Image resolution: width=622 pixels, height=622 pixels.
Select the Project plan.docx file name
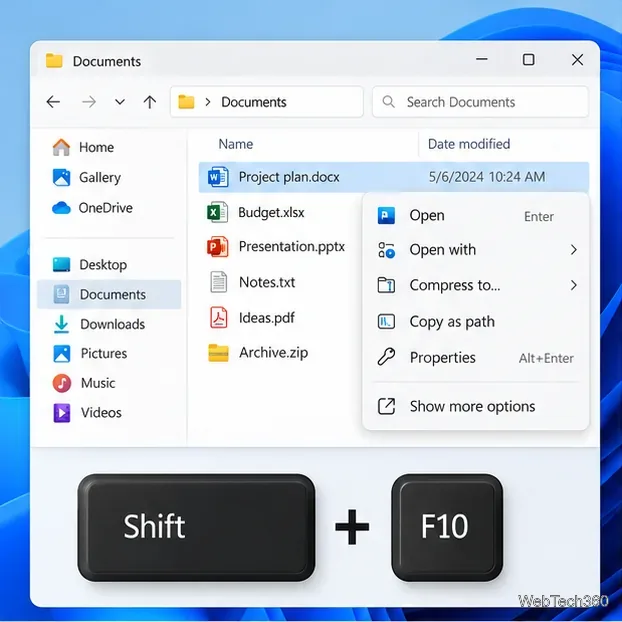(289, 177)
